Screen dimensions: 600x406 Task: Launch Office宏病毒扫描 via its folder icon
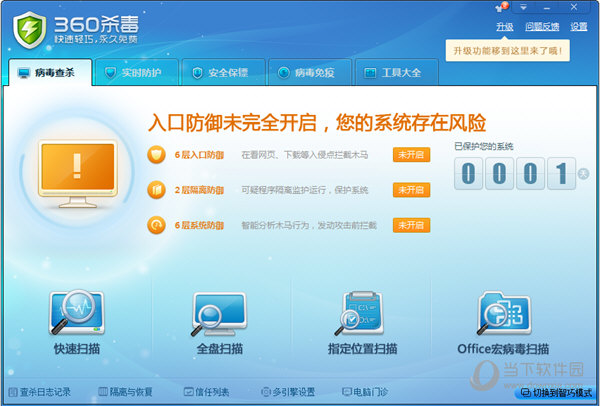click(503, 313)
